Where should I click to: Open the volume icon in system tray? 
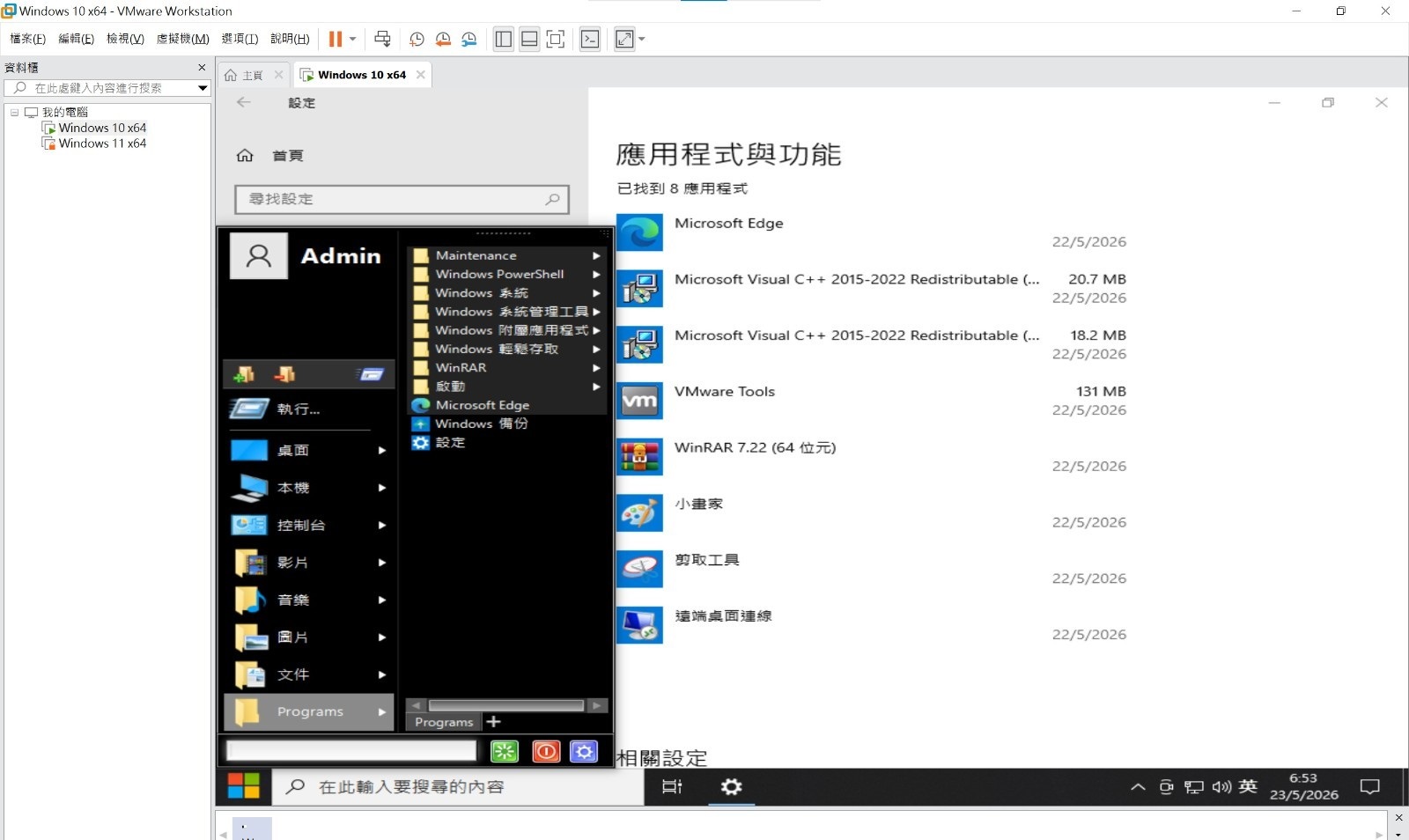[x=1221, y=787]
